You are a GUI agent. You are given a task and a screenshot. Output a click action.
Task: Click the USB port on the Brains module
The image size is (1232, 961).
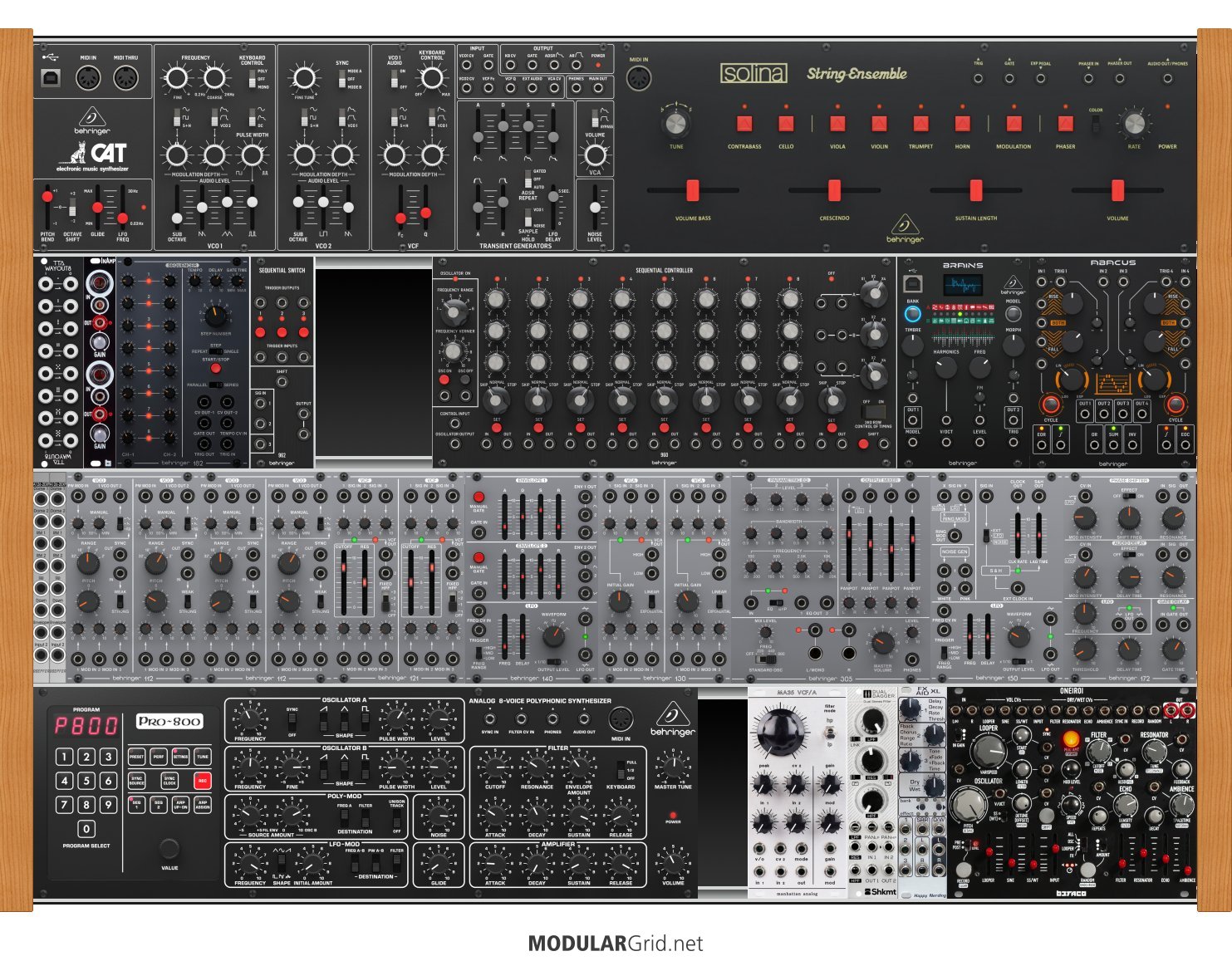(x=912, y=285)
